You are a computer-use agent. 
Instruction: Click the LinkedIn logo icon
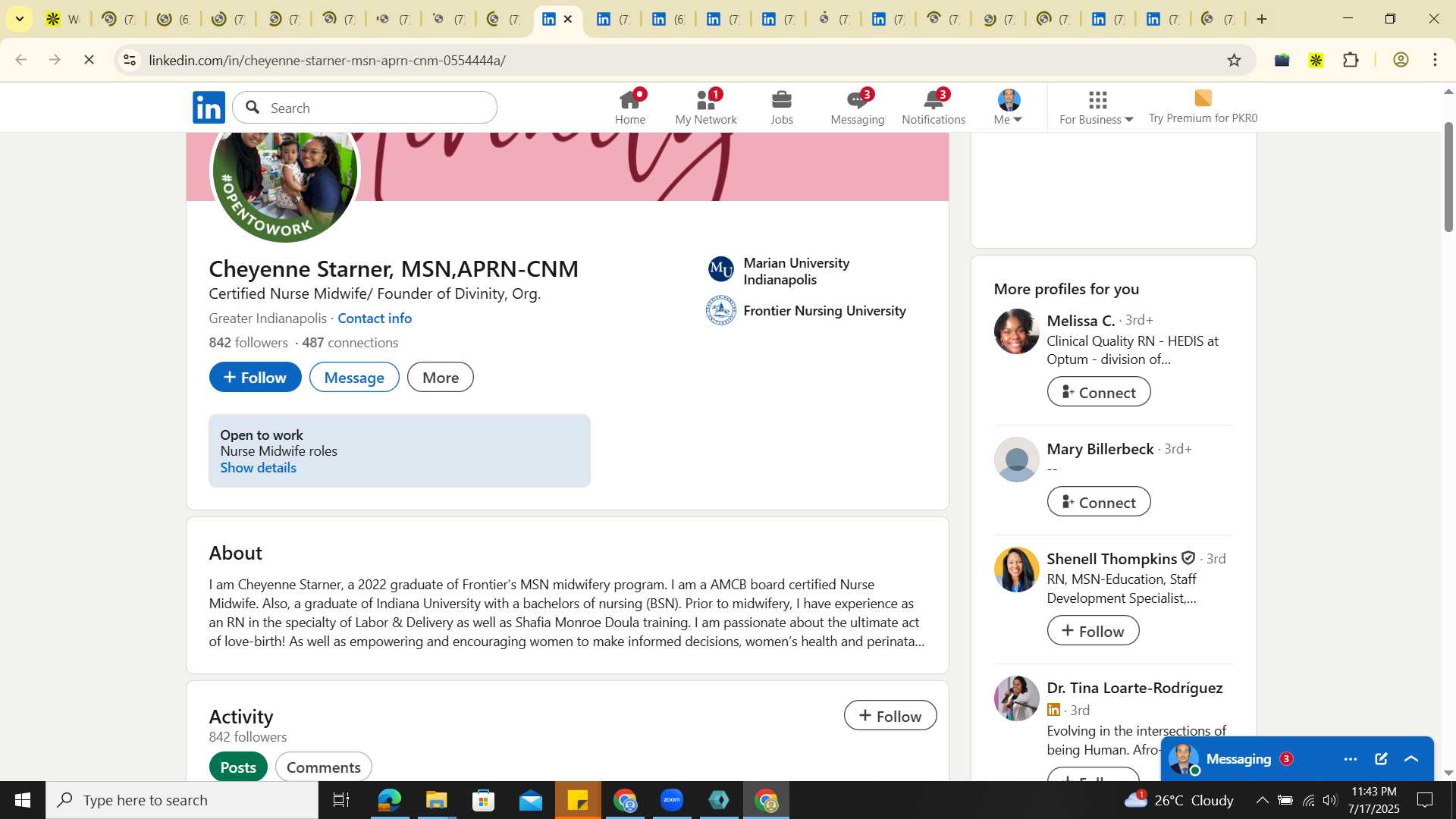[209, 108]
